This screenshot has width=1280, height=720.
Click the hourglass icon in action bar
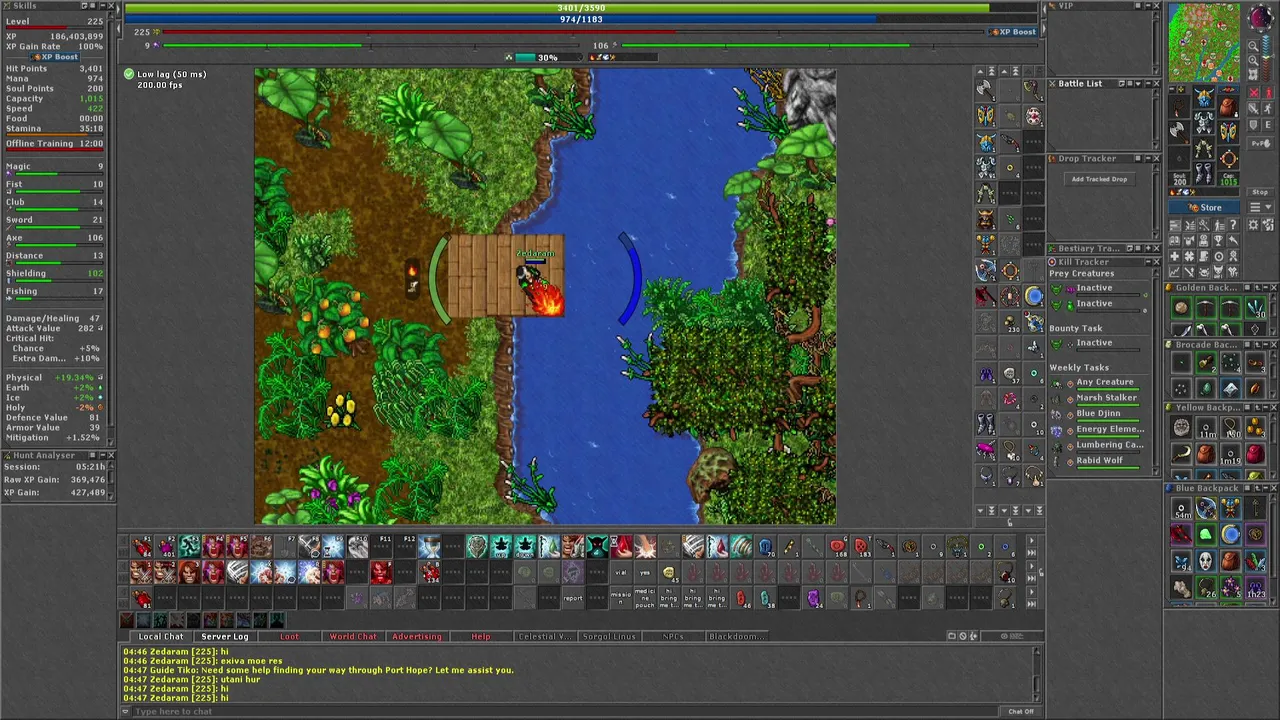point(429,547)
